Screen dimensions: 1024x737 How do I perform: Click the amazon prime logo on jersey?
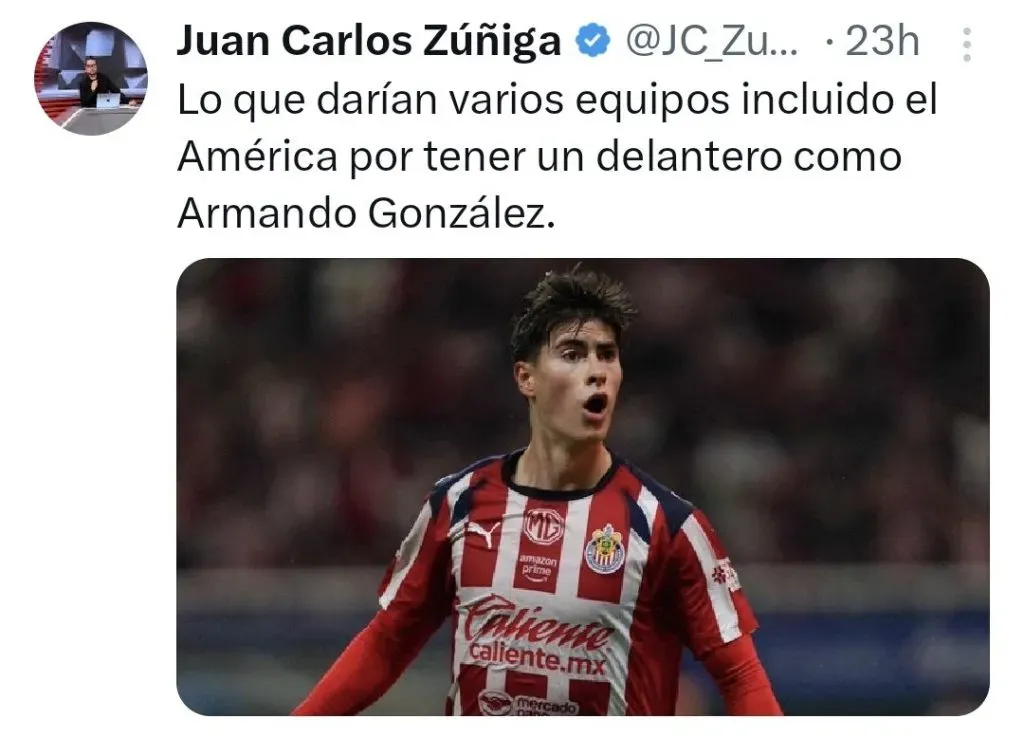coord(537,567)
